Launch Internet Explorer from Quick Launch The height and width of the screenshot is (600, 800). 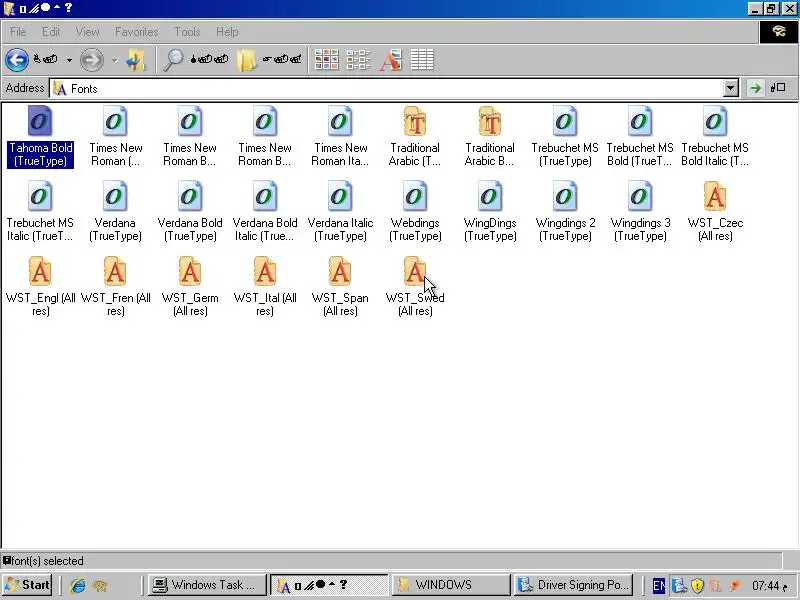(78, 585)
